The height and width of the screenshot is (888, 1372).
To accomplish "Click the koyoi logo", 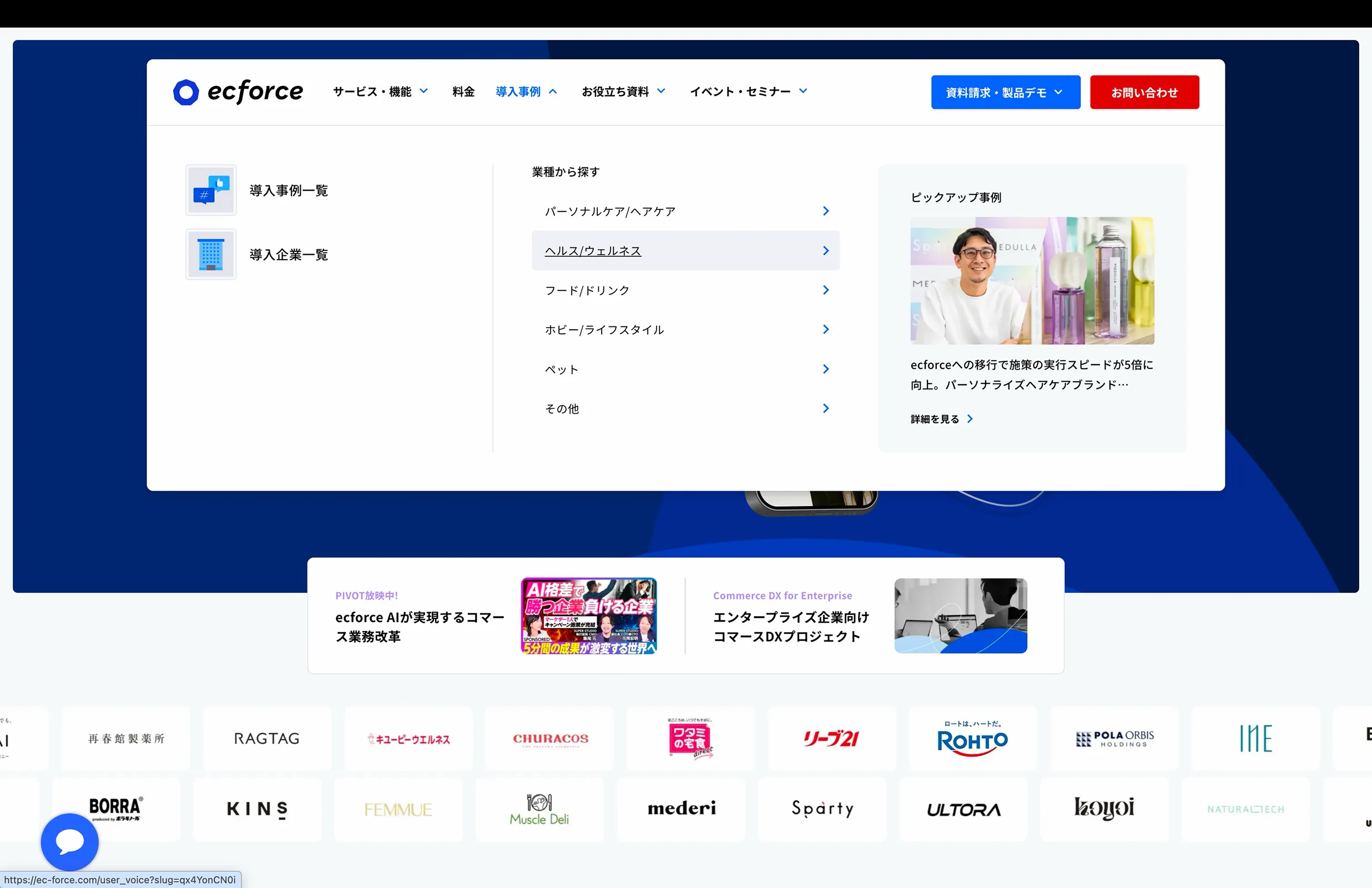I will (1104, 809).
